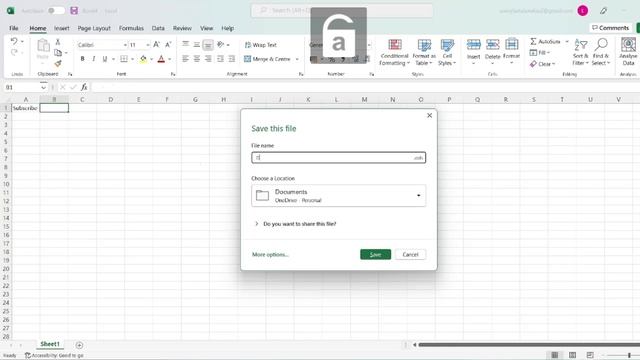Expand the Name Box dropdown
This screenshot has width=640, height=360.
click(x=43, y=87)
